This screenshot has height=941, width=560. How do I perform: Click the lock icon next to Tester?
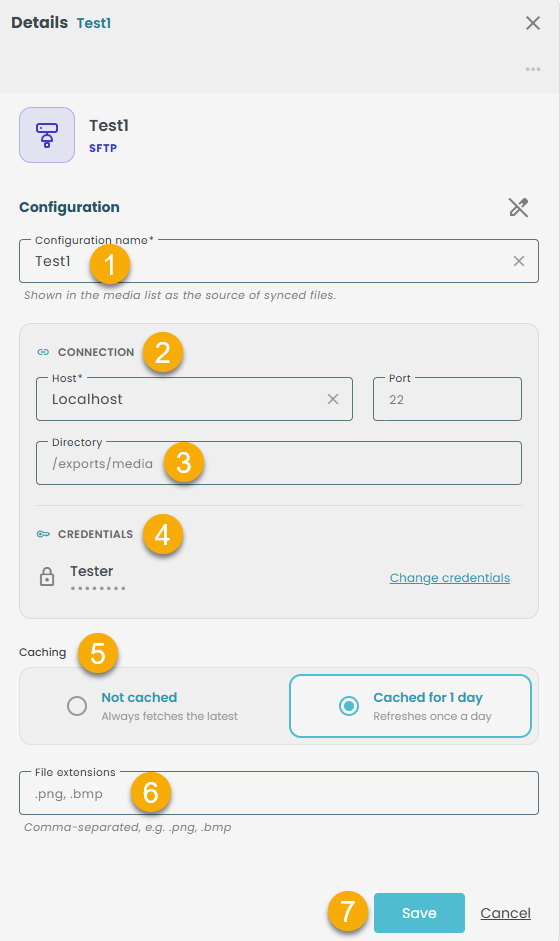47,577
